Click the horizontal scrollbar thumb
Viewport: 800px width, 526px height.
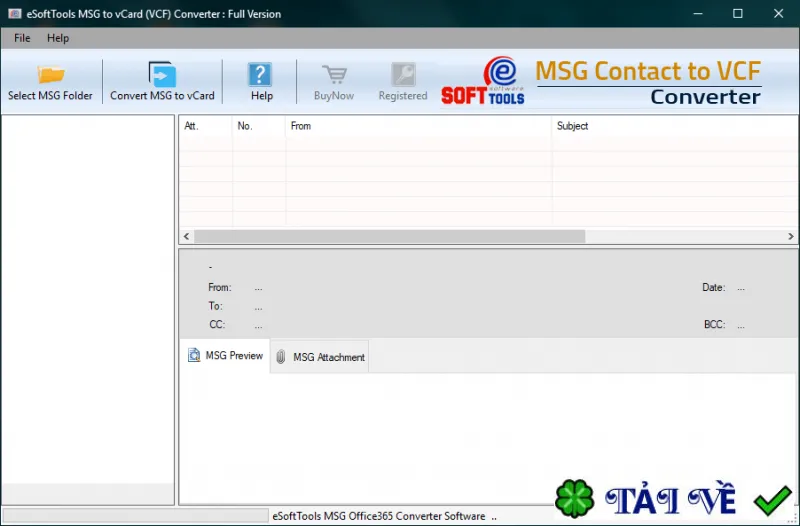tap(390, 236)
